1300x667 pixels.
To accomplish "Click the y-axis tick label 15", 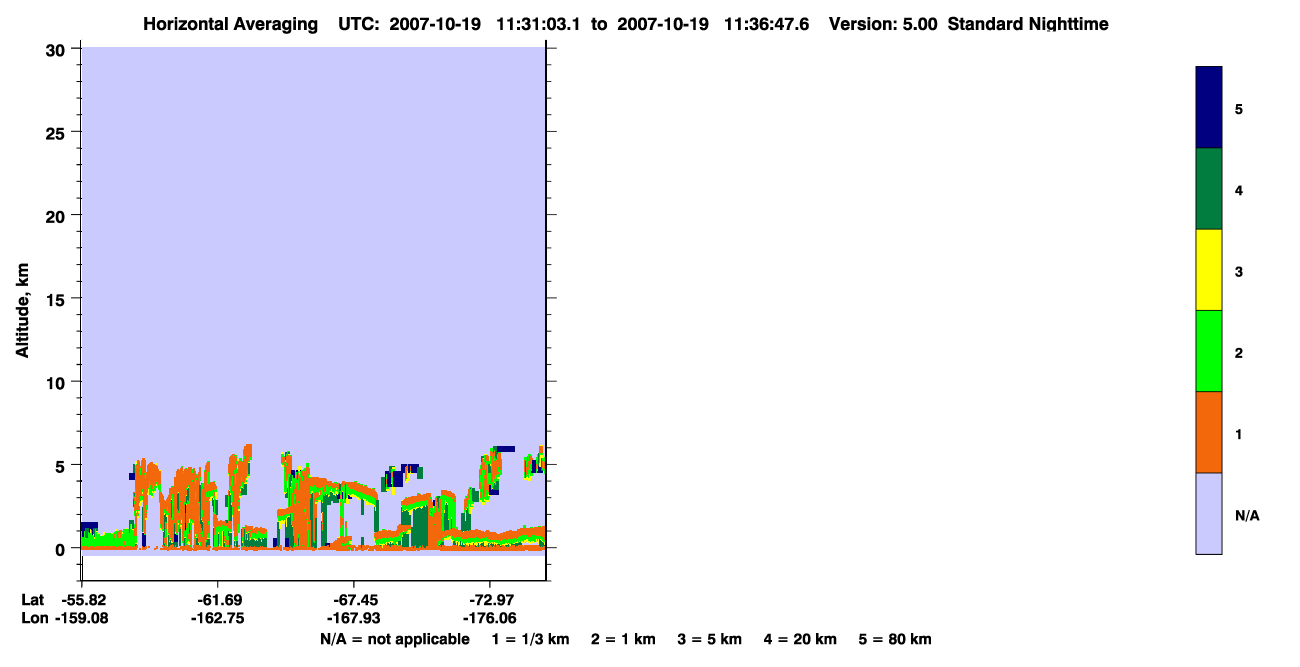I will [58, 299].
